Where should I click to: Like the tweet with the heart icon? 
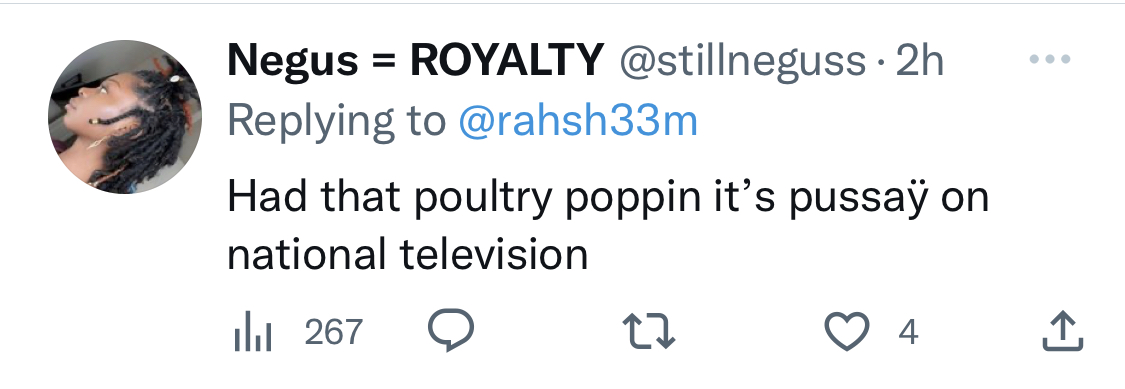coord(847,332)
